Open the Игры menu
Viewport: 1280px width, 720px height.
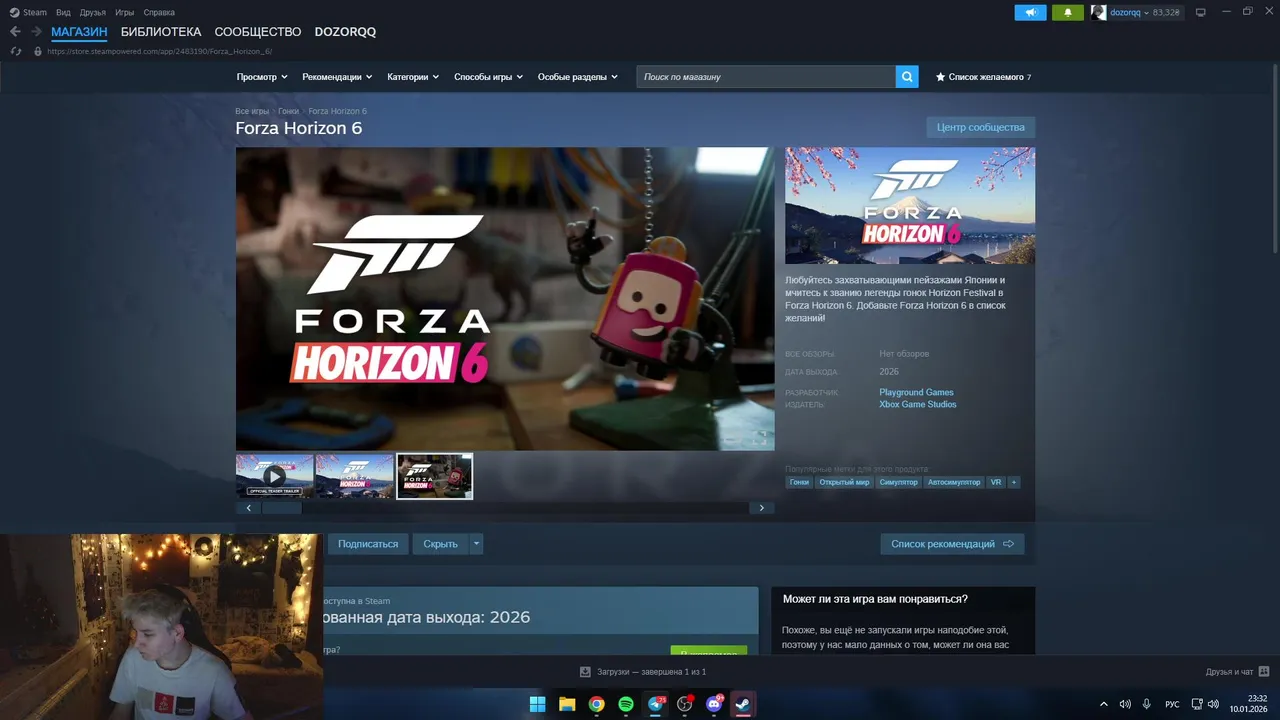[124, 12]
